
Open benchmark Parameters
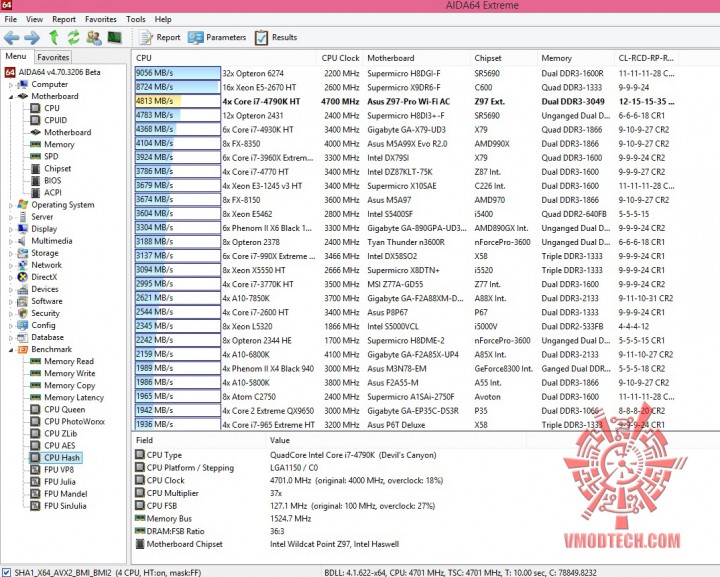(x=217, y=37)
